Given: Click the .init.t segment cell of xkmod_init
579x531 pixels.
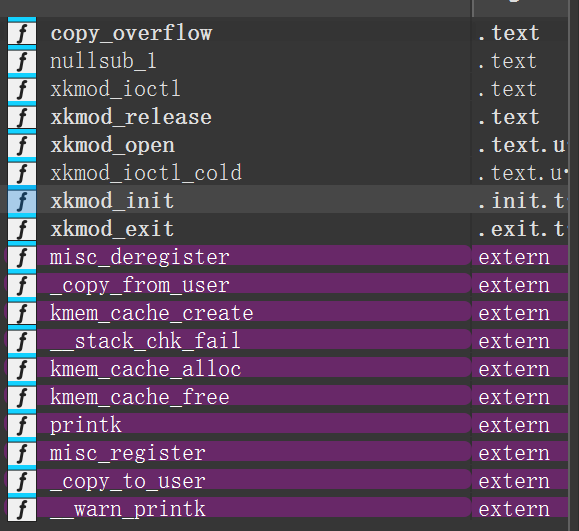Looking at the screenshot, I should (521, 201).
